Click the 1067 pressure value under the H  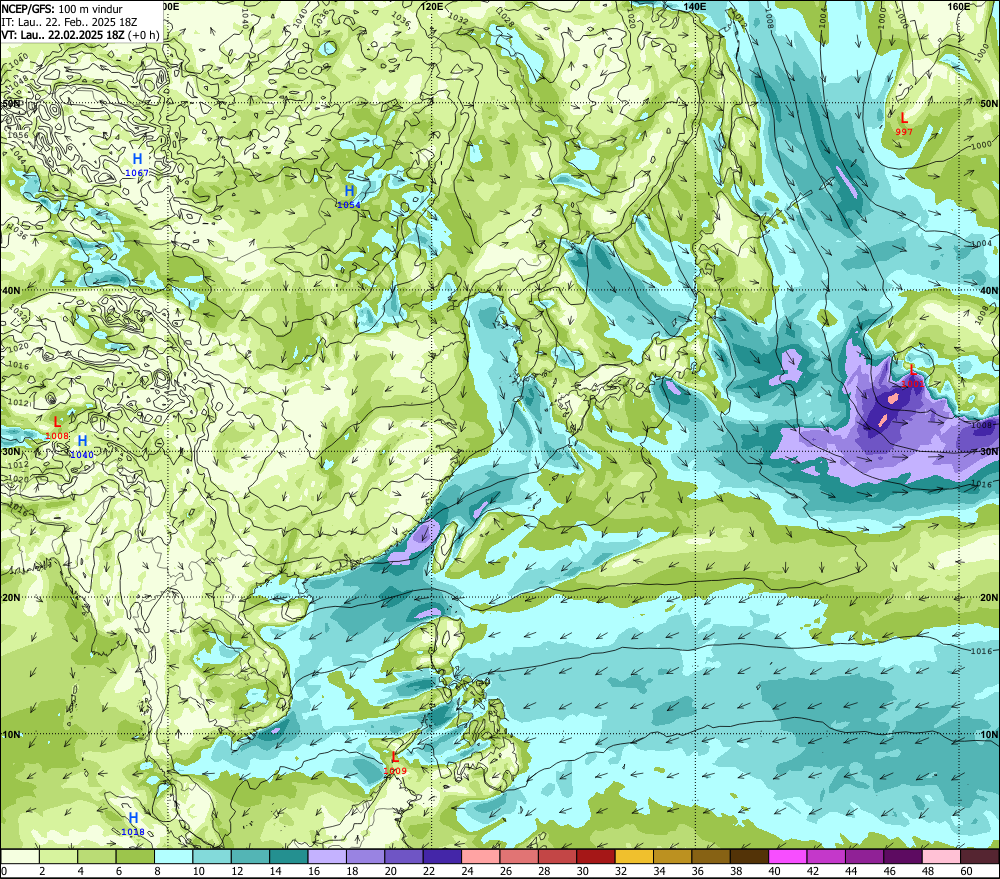click(x=137, y=173)
